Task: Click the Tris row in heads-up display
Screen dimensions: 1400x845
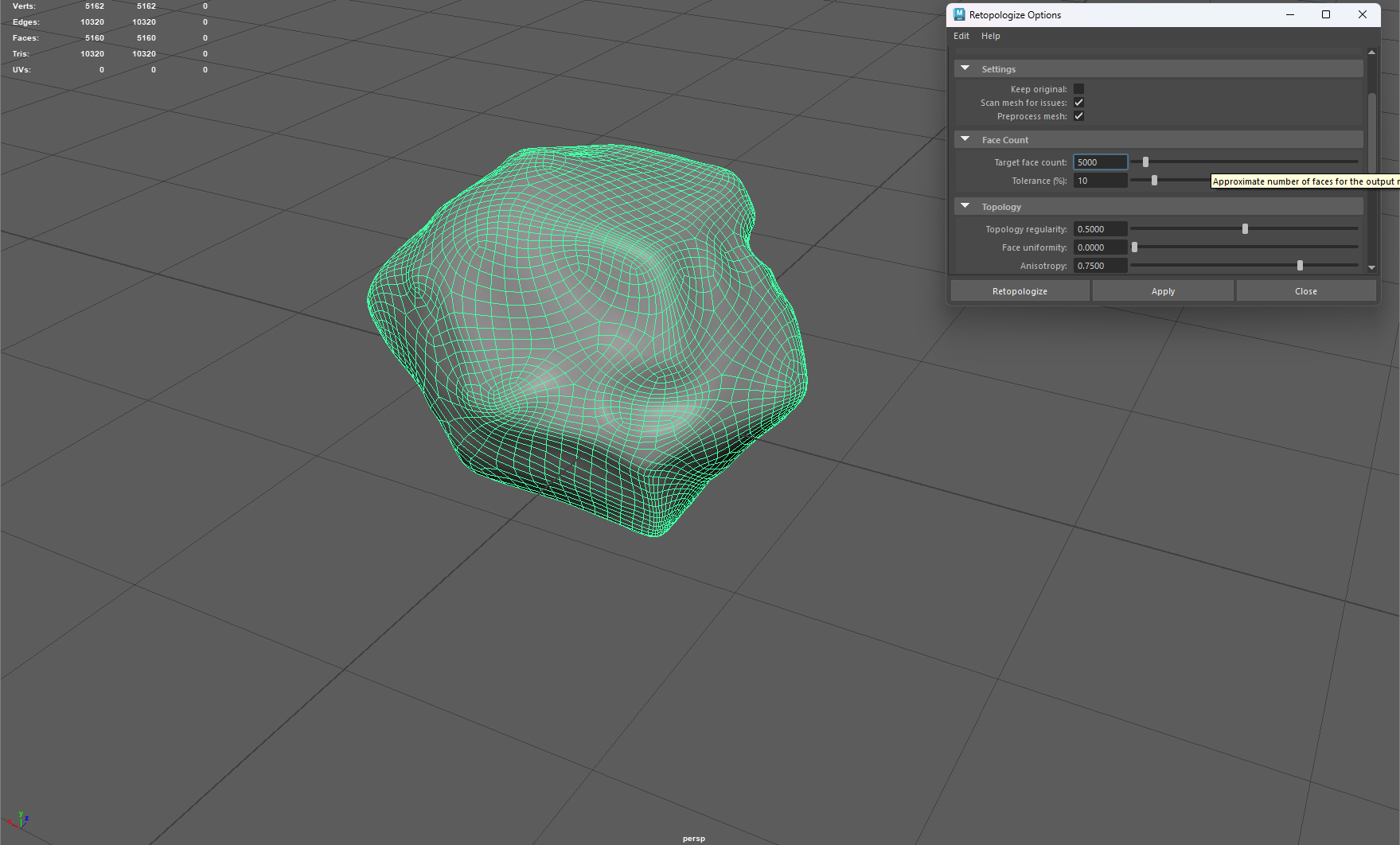Action: point(110,54)
